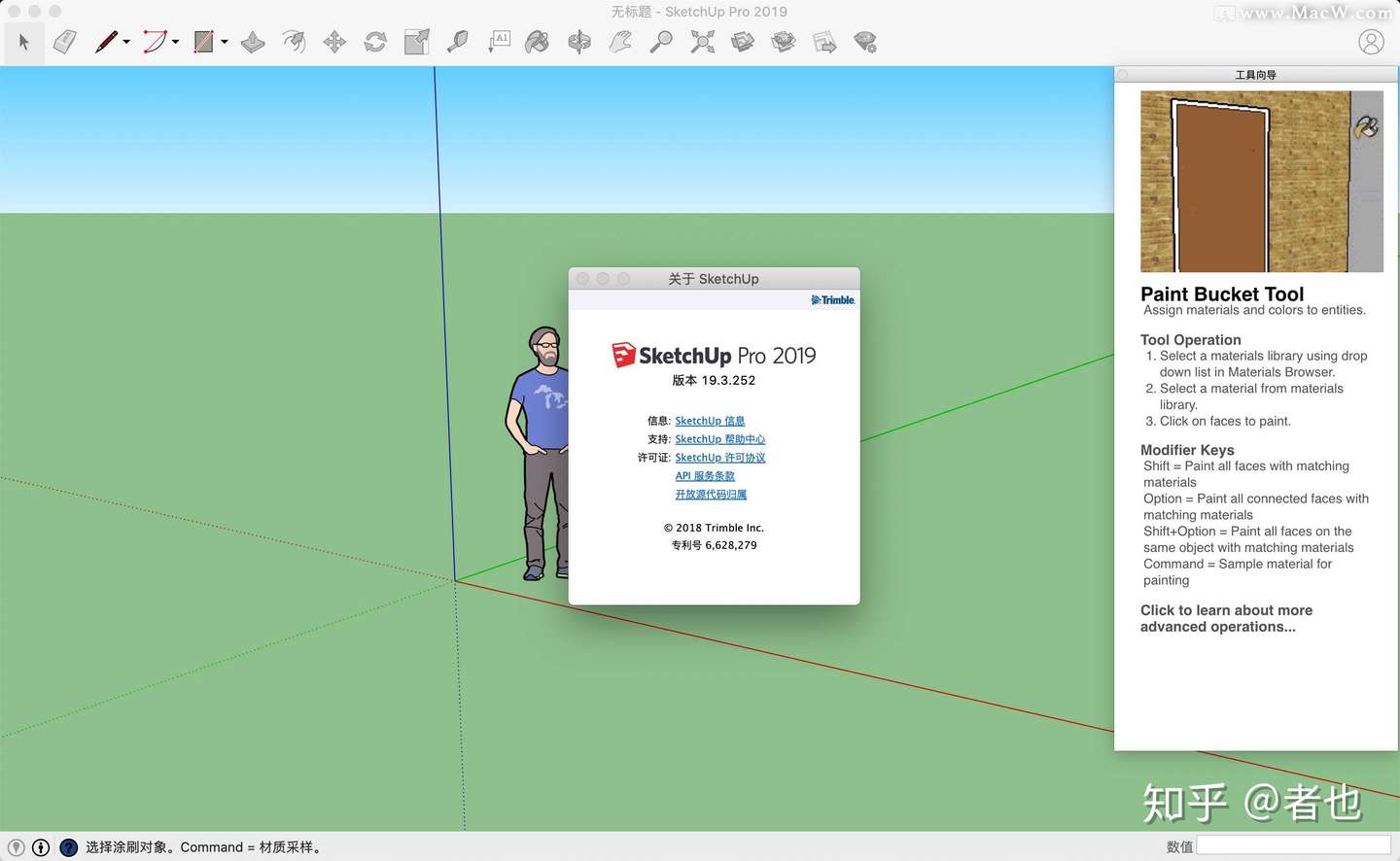This screenshot has width=1400, height=861.
Task: Activate the Orbit tool
Action: 579,42
